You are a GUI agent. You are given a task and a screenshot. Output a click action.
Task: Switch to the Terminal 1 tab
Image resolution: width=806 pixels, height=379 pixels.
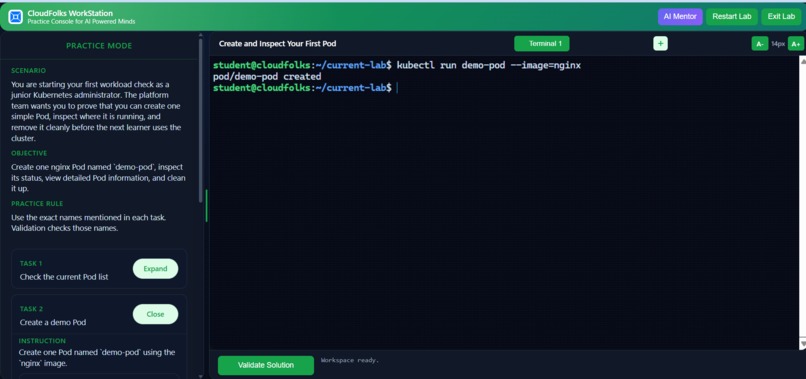click(x=541, y=44)
